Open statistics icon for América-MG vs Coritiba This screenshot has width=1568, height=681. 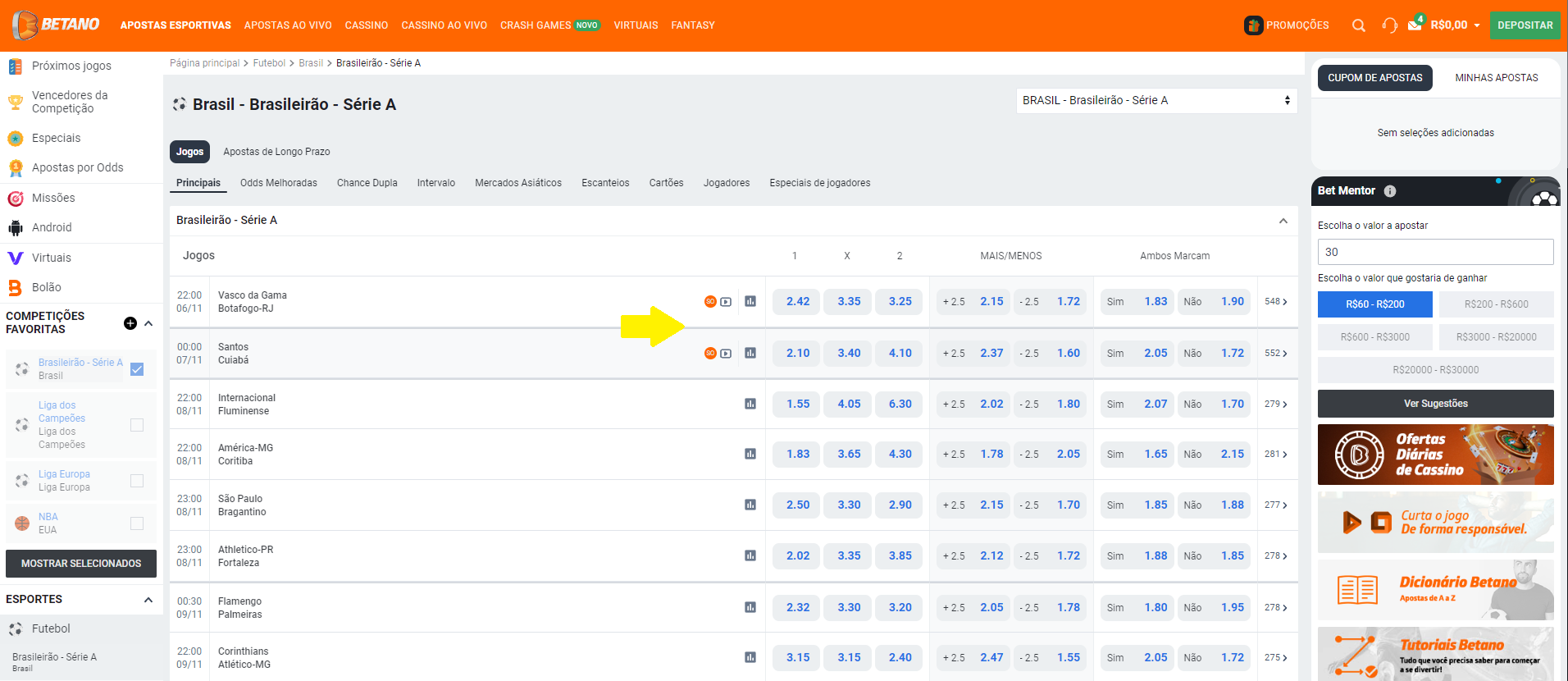[x=750, y=454]
